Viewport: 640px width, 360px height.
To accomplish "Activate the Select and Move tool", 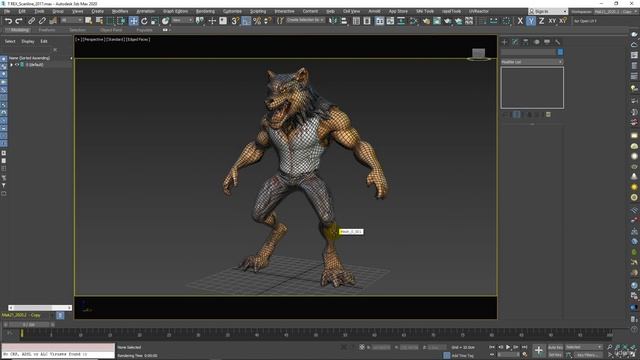I will 133,21.
